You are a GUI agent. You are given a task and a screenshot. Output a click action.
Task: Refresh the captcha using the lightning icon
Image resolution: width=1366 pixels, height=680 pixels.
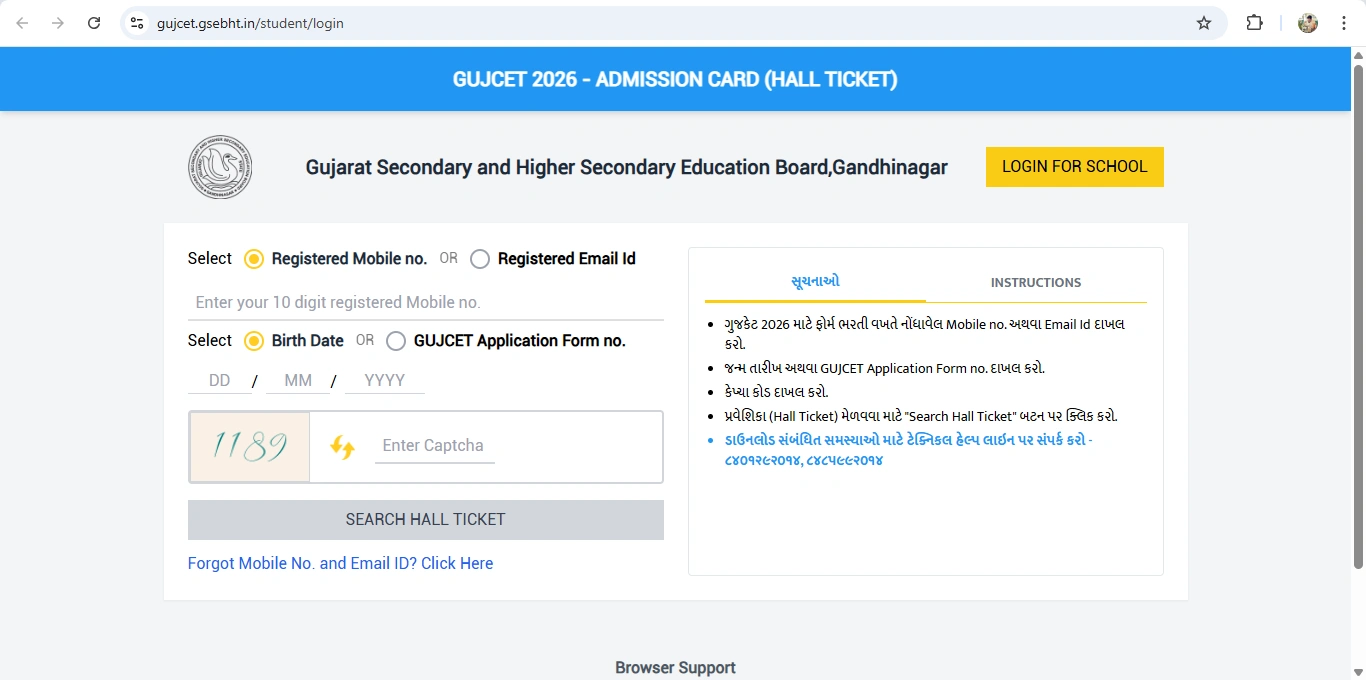pos(343,447)
